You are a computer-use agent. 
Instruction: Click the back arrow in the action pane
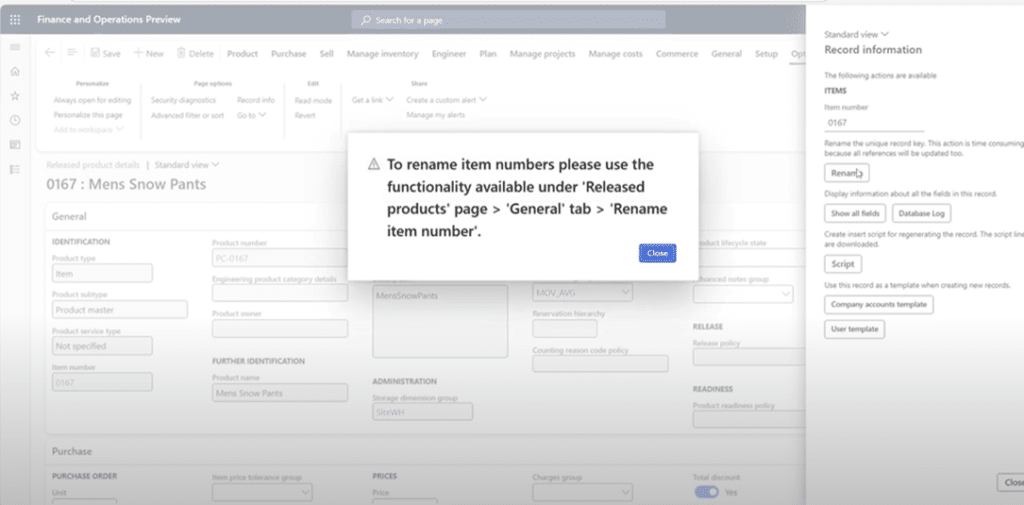point(50,53)
